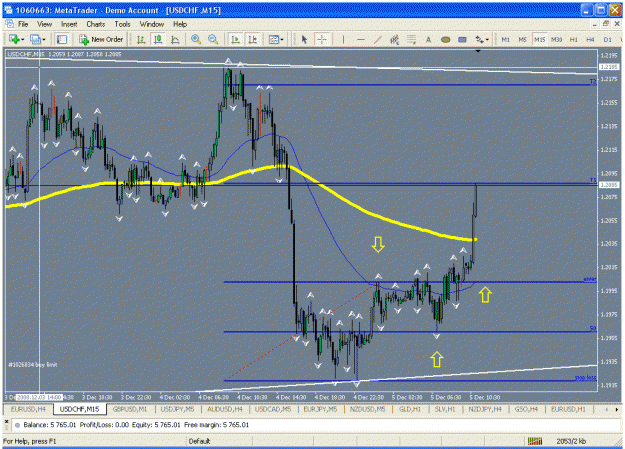The height and width of the screenshot is (449, 625).
Task: Switch to EURUSD,H4 chart tab
Action: click(x=28, y=409)
